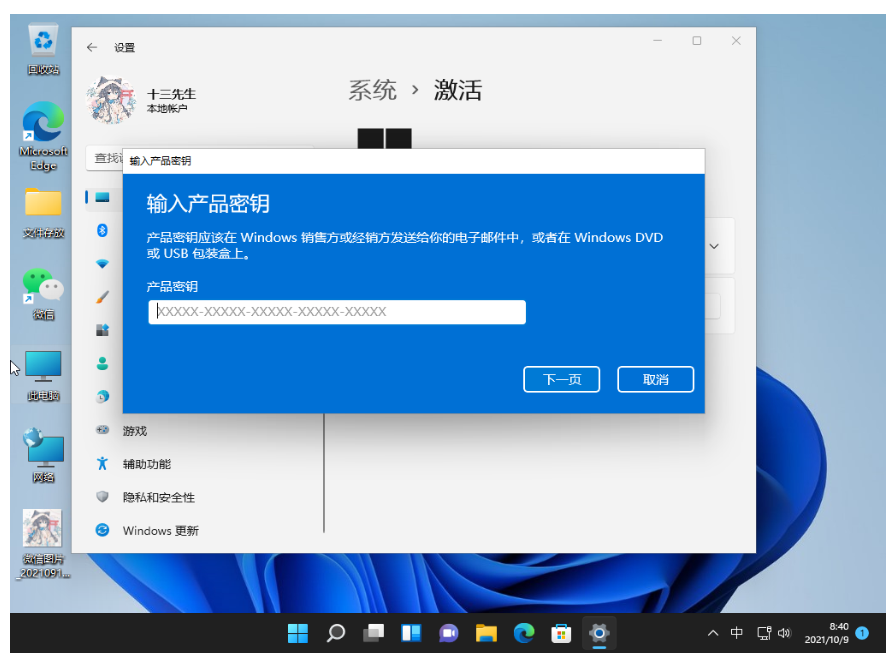
Task: Open personalization via the paintbrush icon
Action: click(102, 297)
